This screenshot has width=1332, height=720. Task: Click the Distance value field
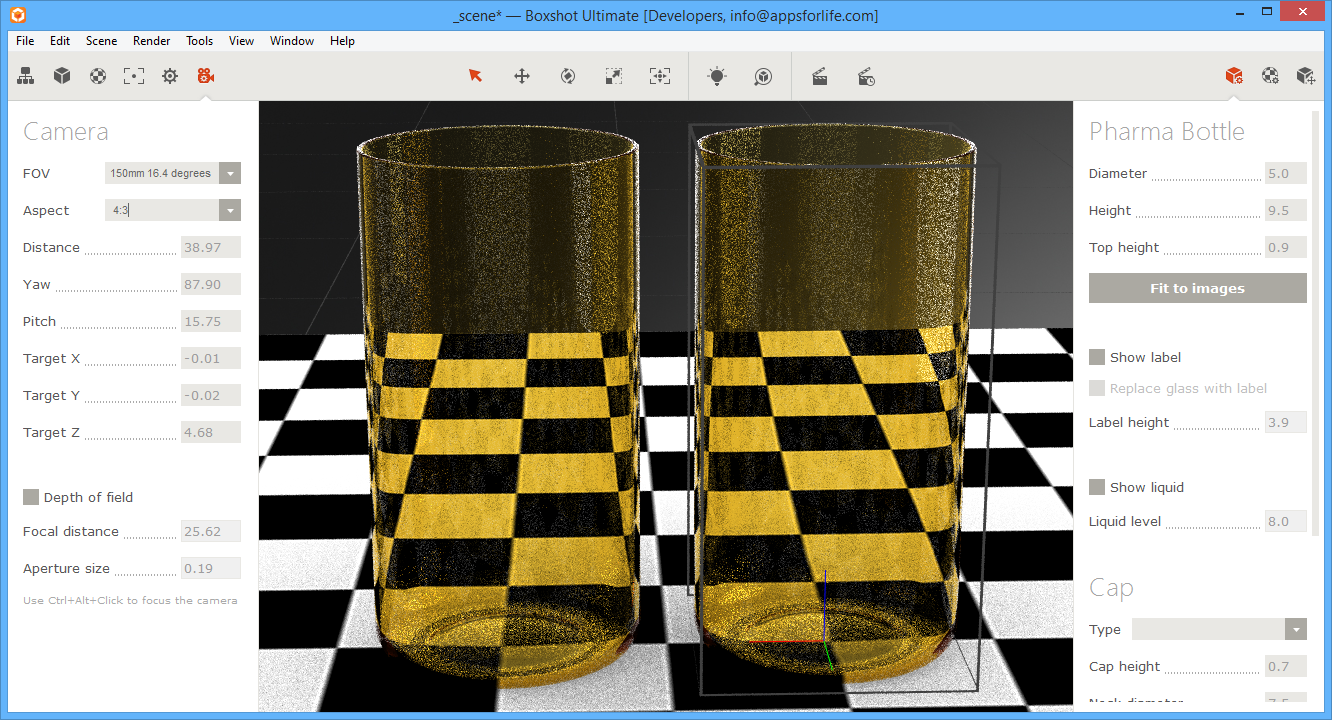tap(211, 247)
